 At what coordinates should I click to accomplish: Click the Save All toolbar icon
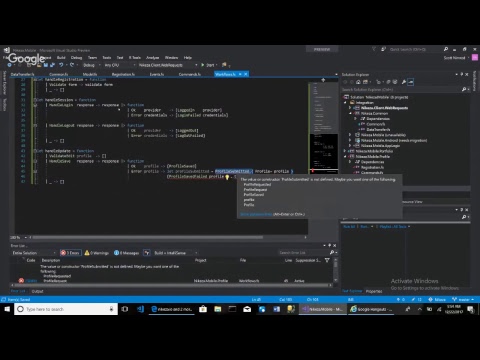53,65
